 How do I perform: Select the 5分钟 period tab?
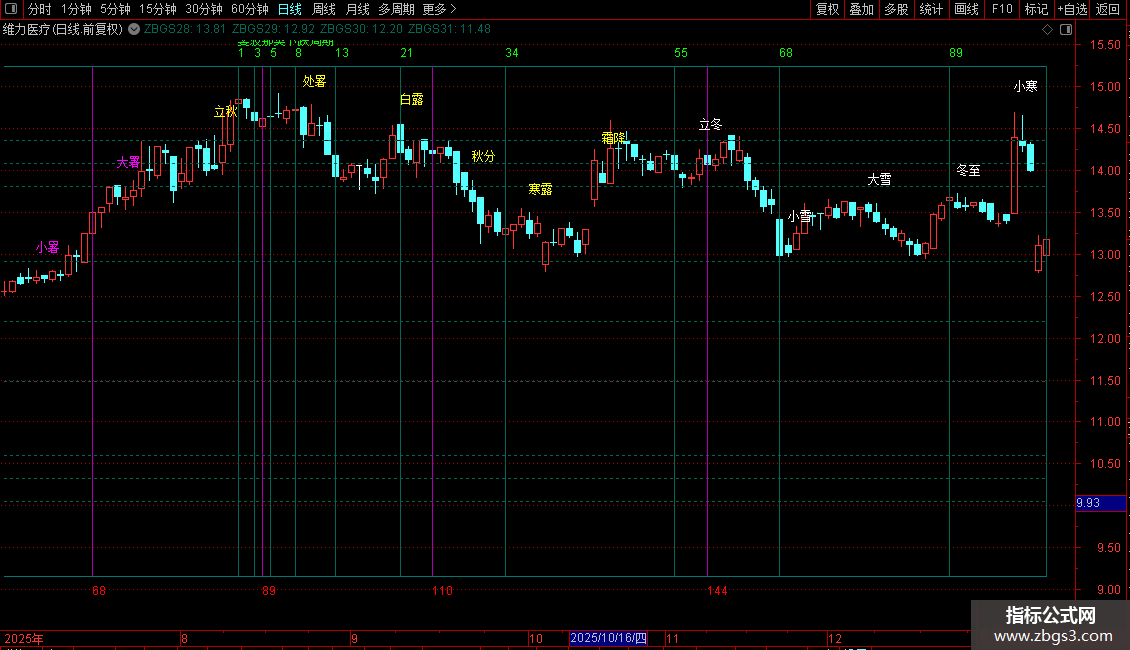click(115, 9)
